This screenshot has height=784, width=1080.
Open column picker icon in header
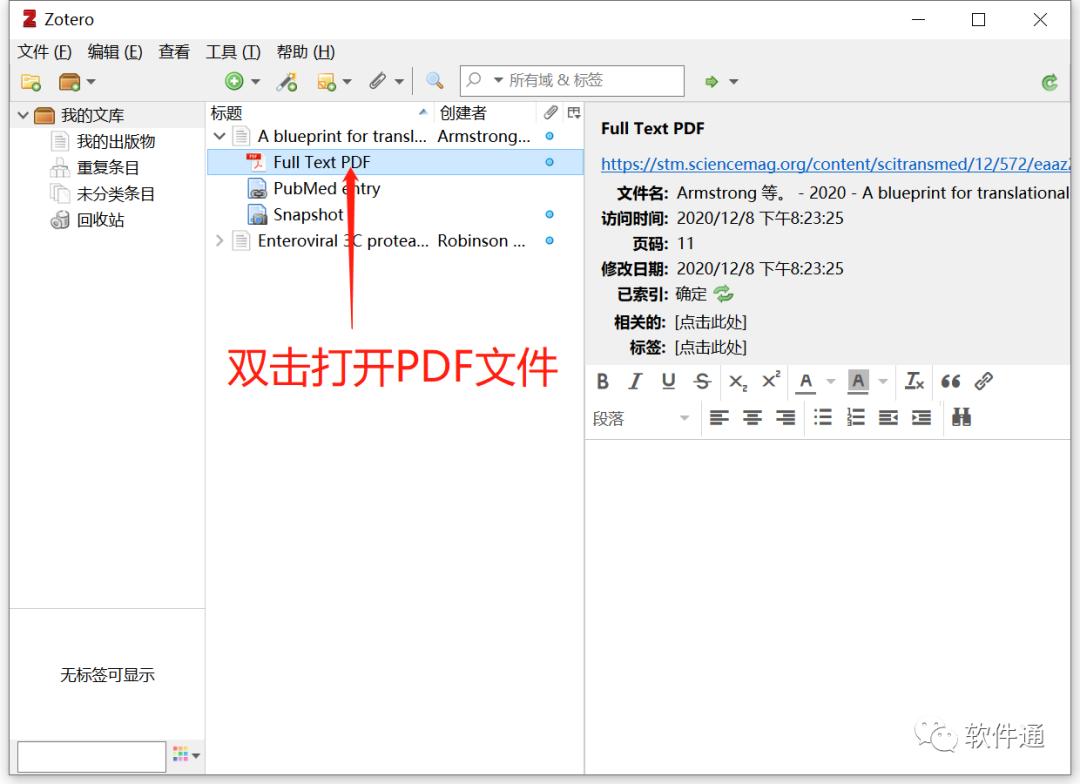click(574, 112)
